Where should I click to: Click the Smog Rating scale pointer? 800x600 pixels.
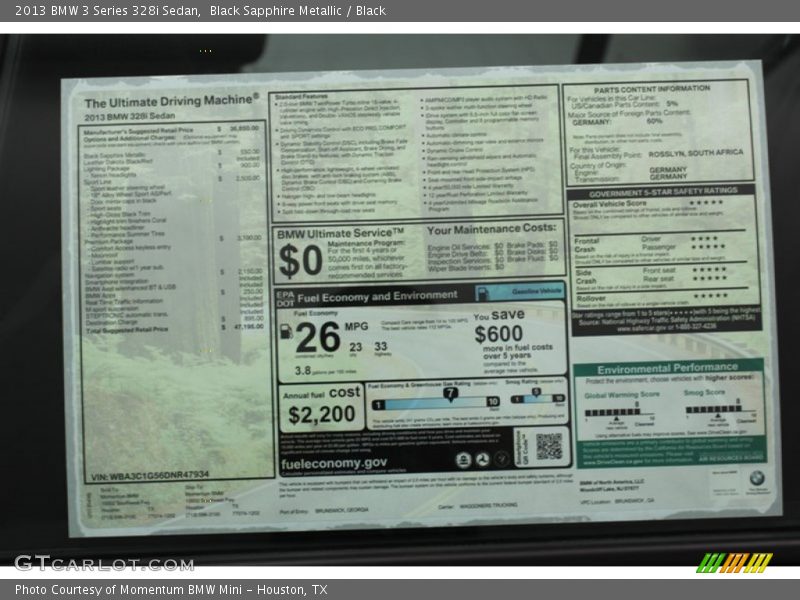click(x=536, y=390)
